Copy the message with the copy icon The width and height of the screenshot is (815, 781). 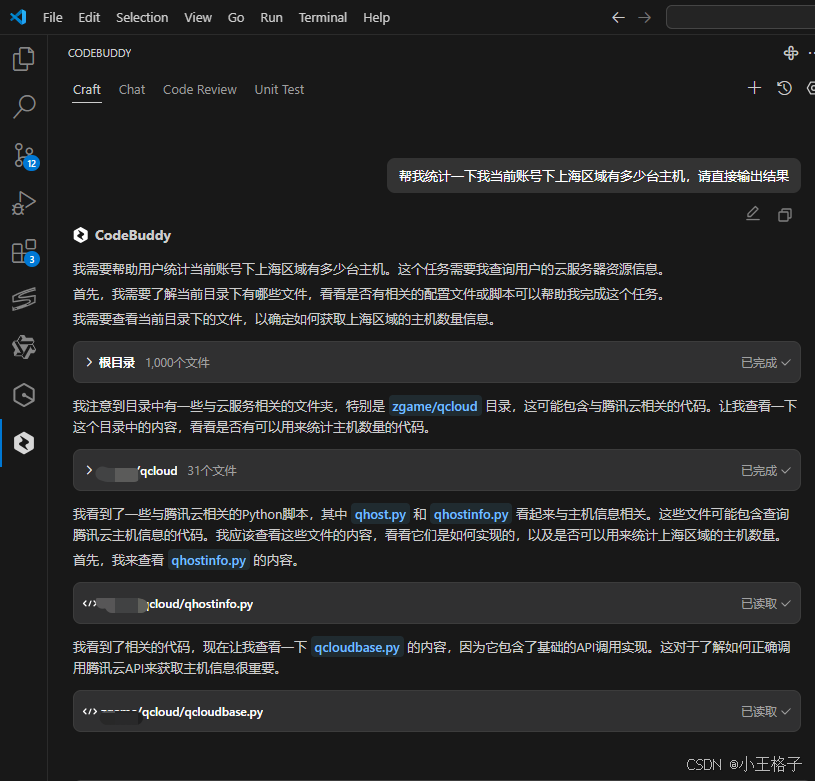click(x=784, y=214)
